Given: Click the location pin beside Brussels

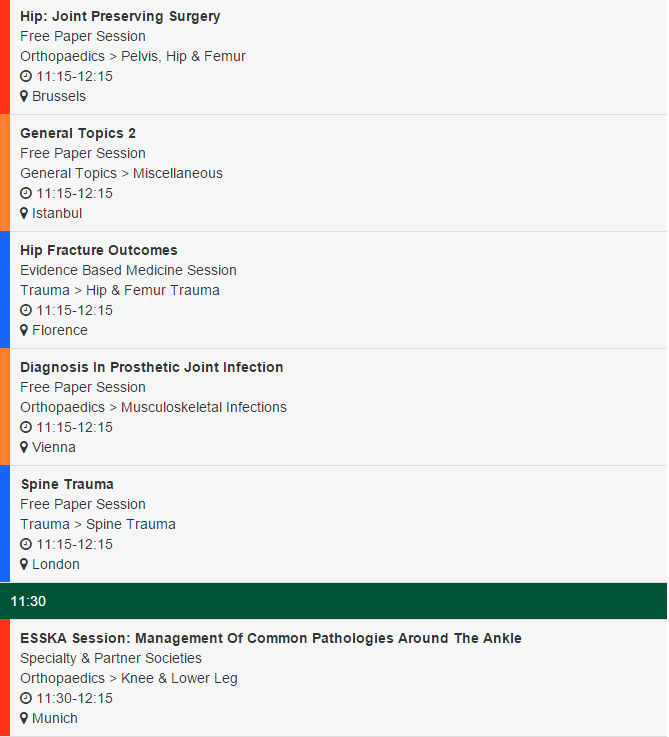Looking at the screenshot, I should [24, 96].
